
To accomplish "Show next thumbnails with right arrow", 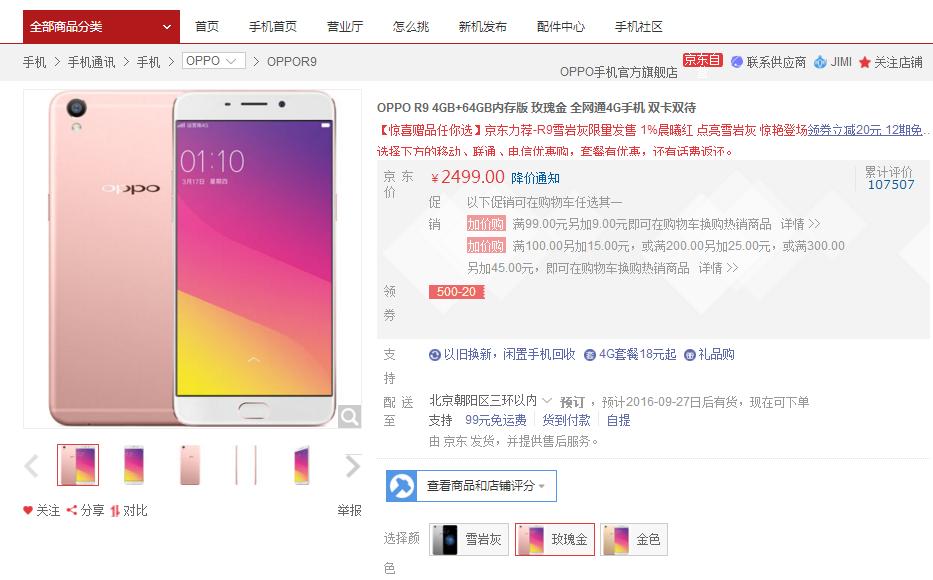I will [x=352, y=466].
